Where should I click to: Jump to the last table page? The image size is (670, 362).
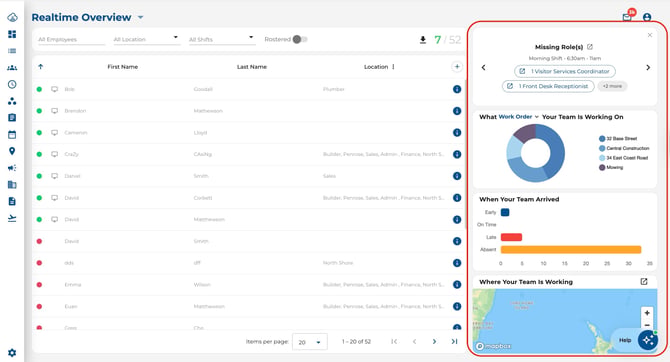454,341
